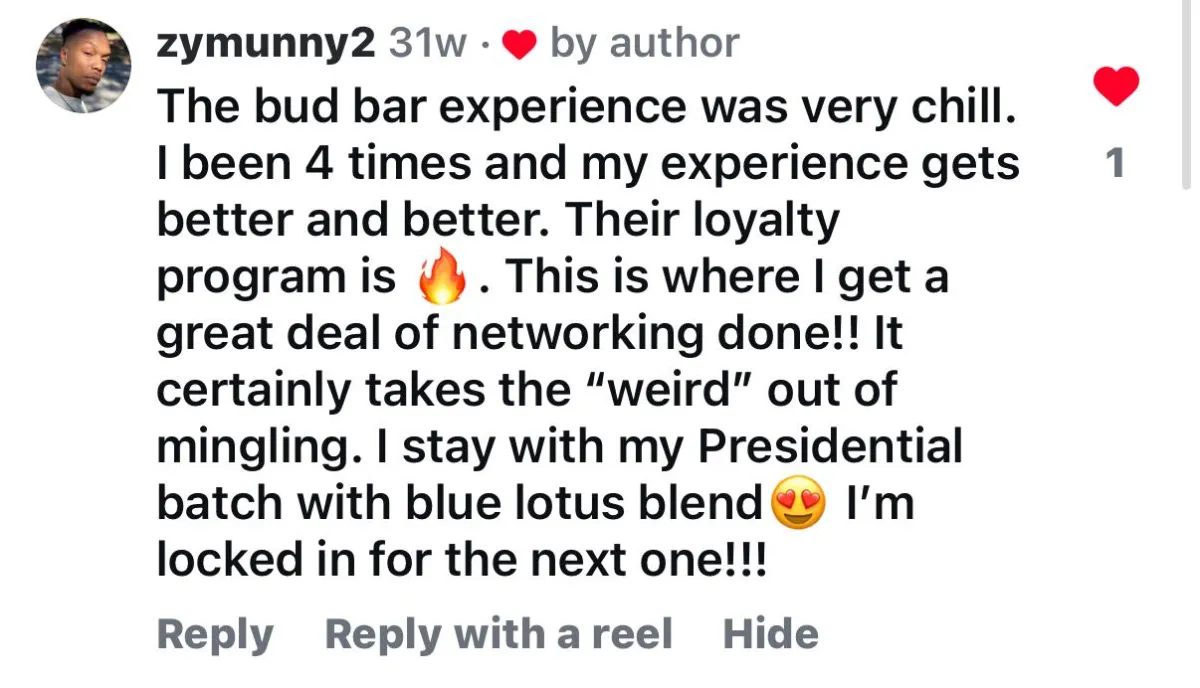Click Reply under the comment
Image resolution: width=1200 pixels, height=688 pixels.
tap(215, 635)
